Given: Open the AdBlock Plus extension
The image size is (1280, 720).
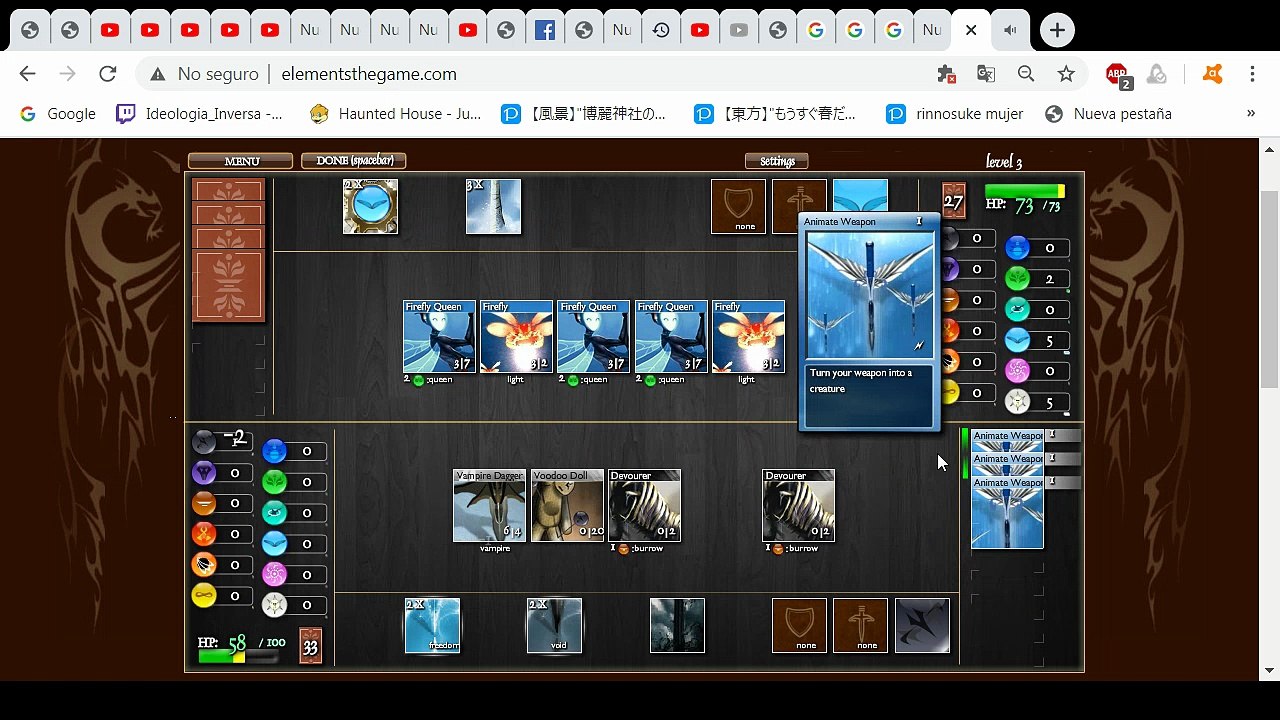Looking at the screenshot, I should click(1118, 74).
